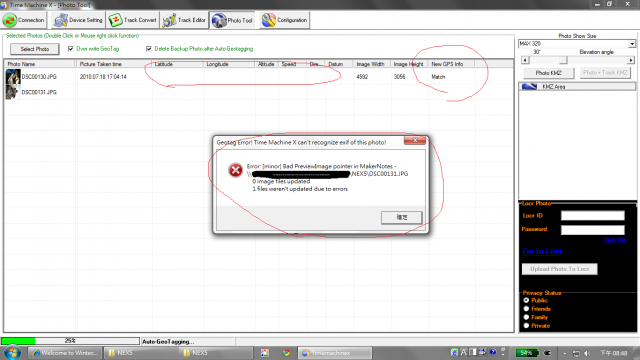Viewport: 640px width, 360px height.
Task: Select the Photo Tool tab
Action: [x=233, y=20]
